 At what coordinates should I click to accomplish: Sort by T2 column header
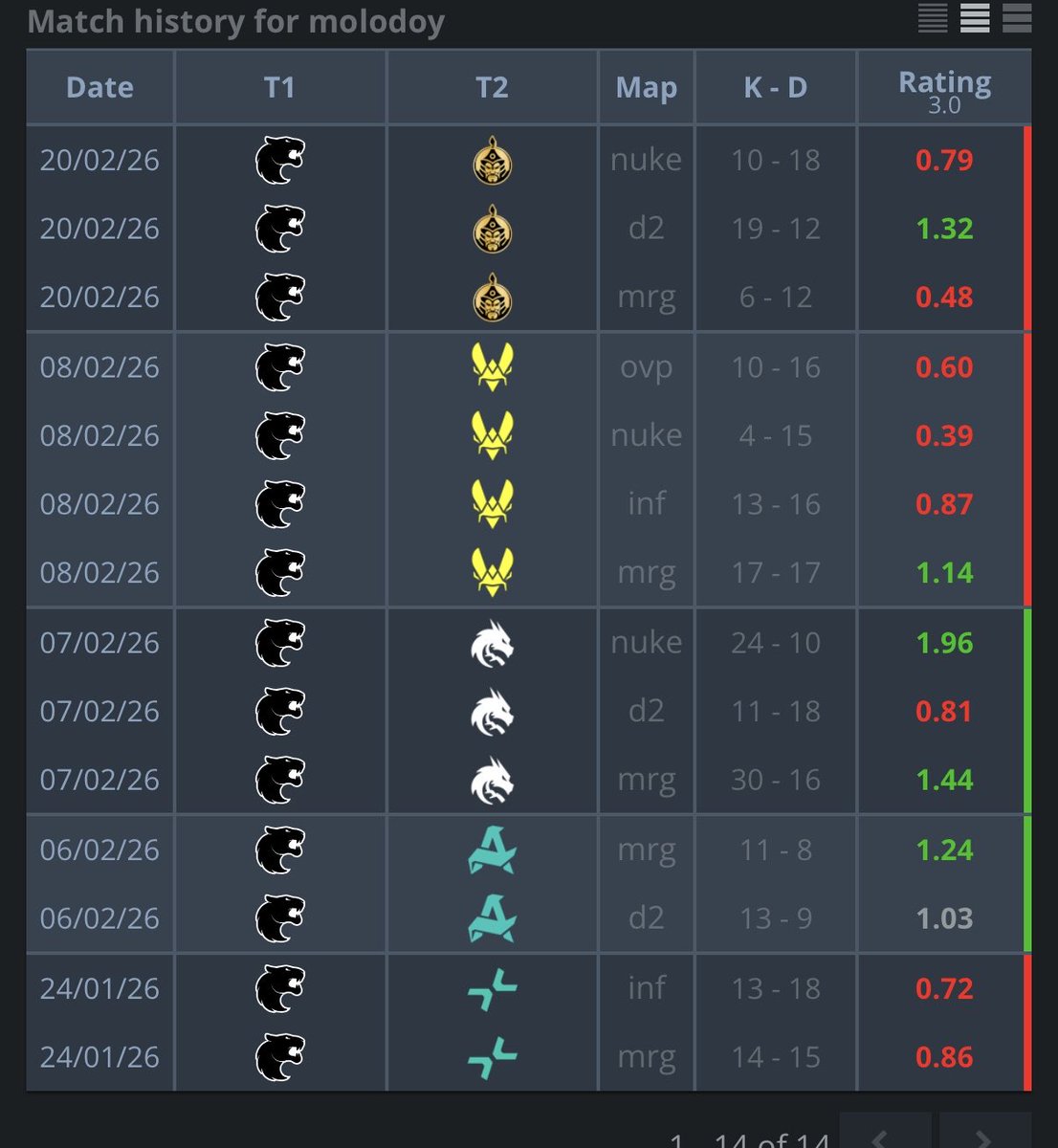pyautogui.click(x=492, y=87)
